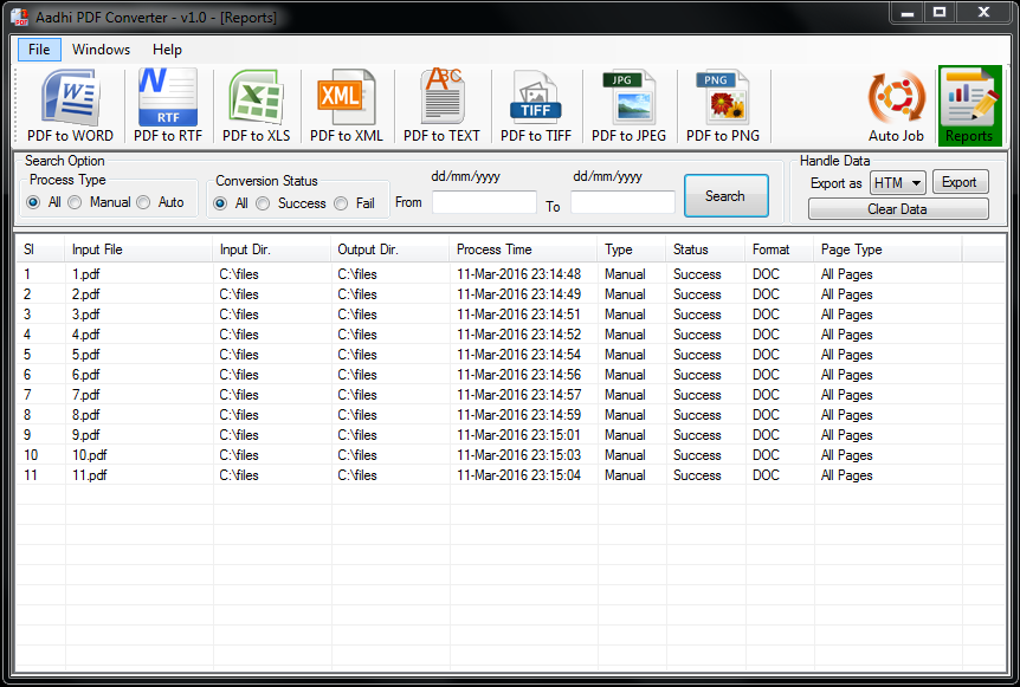This screenshot has height=687, width=1020.
Task: Open the Help menu
Action: [167, 49]
